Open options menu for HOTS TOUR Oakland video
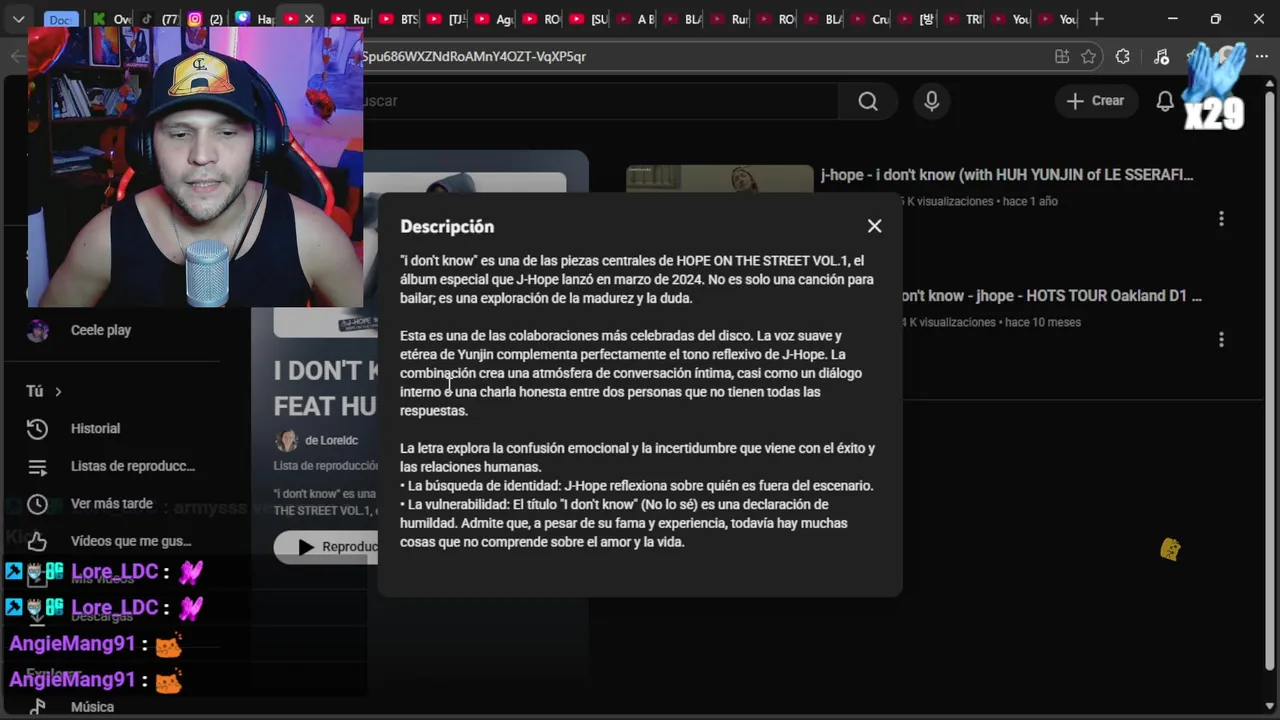 [x=1221, y=340]
